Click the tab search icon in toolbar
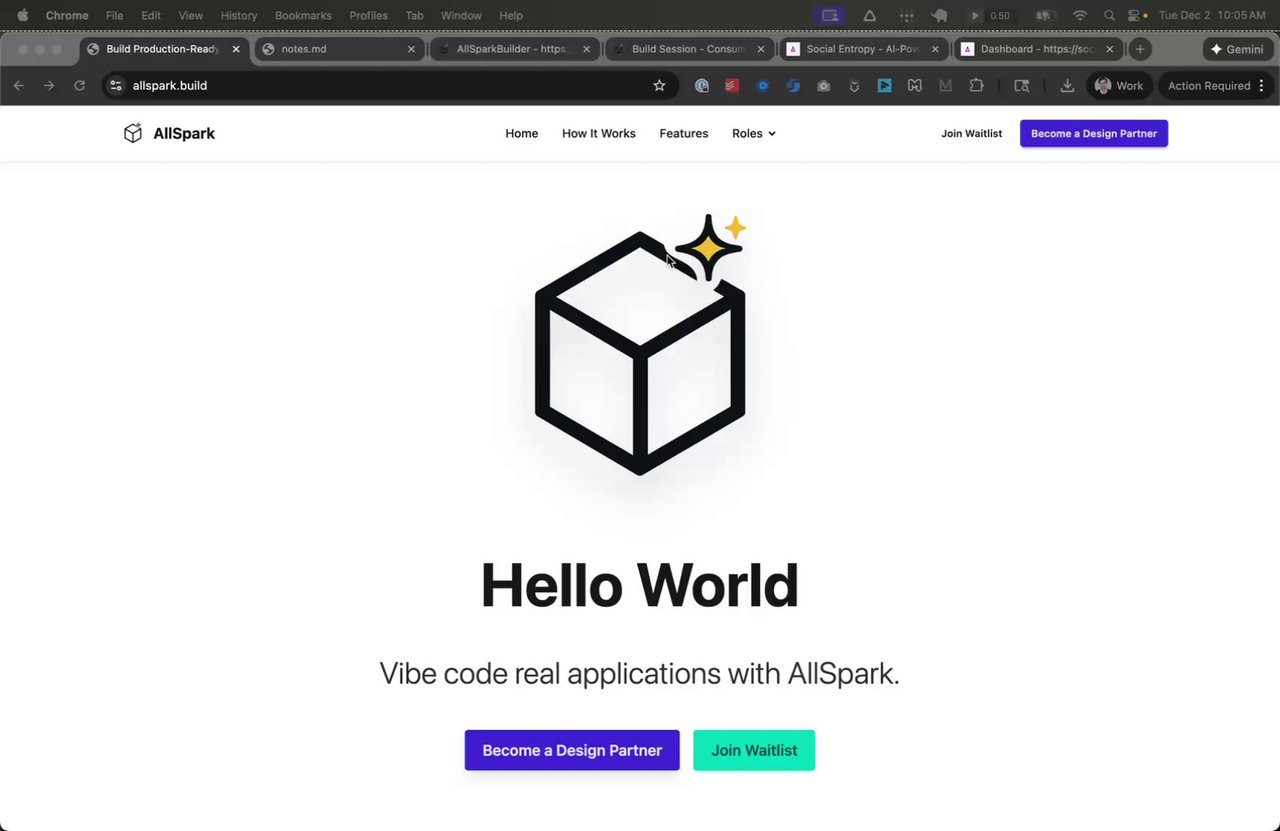 1021,86
